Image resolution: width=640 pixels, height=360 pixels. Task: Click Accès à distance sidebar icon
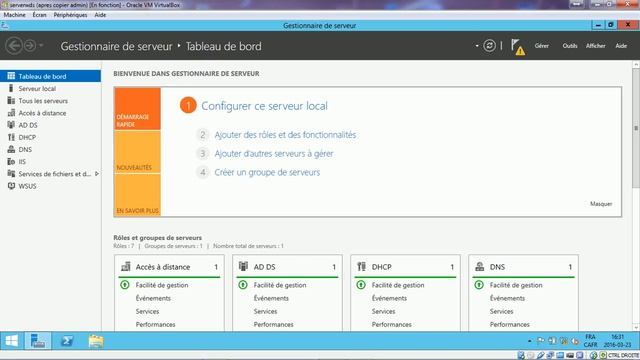point(11,113)
